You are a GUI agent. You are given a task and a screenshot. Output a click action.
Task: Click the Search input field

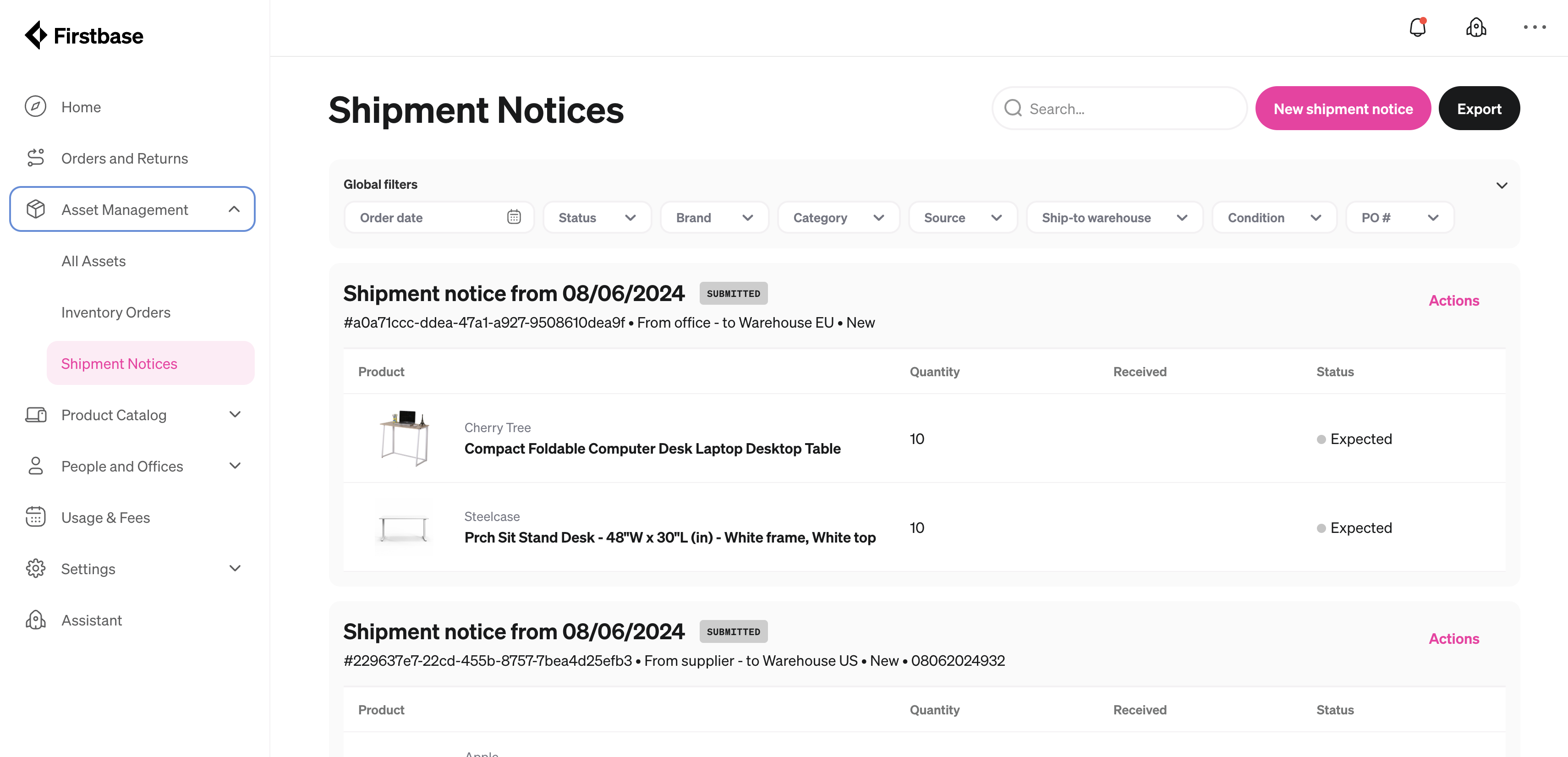click(x=1119, y=108)
